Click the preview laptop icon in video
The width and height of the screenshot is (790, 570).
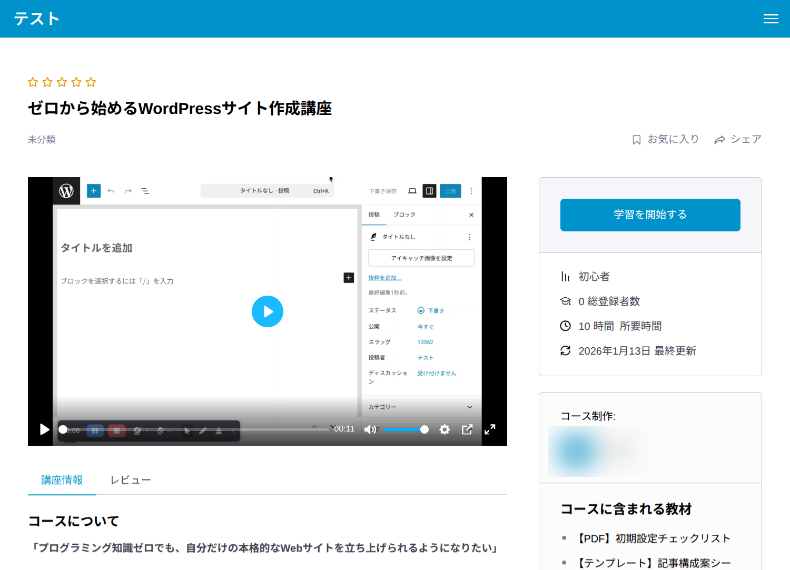(x=412, y=191)
